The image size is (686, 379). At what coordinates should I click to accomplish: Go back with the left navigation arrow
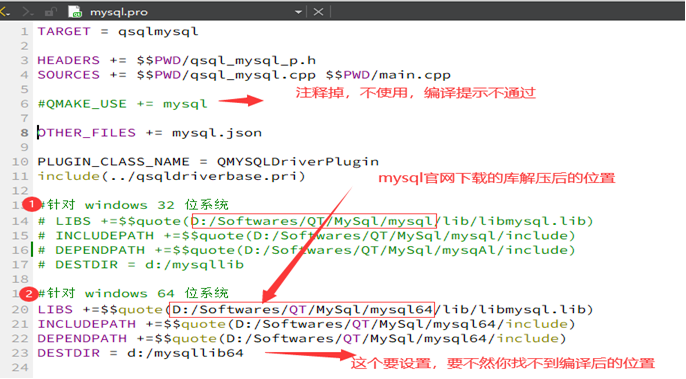pos(5,12)
